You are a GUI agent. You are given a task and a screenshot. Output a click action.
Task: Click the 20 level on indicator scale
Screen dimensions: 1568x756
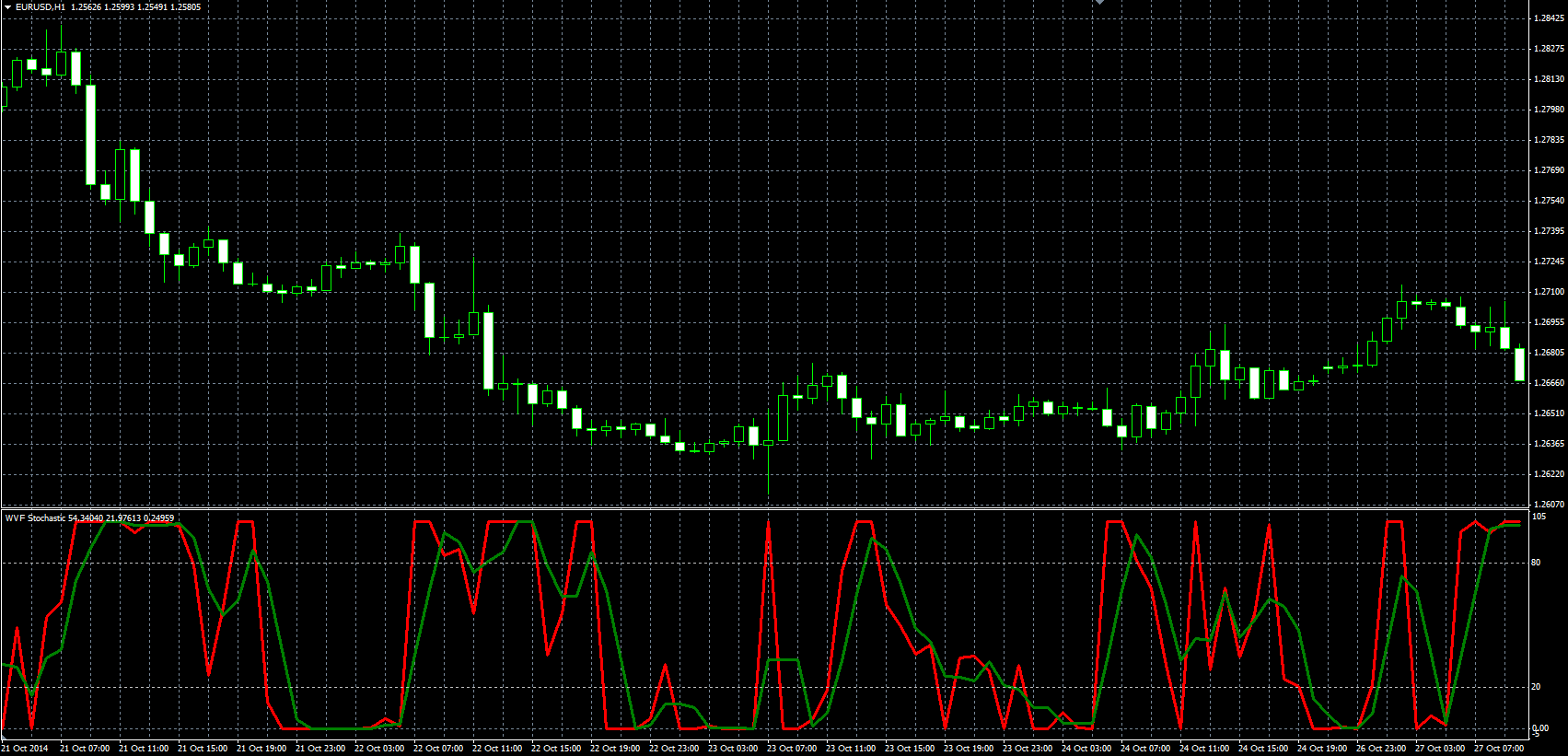(1536, 687)
